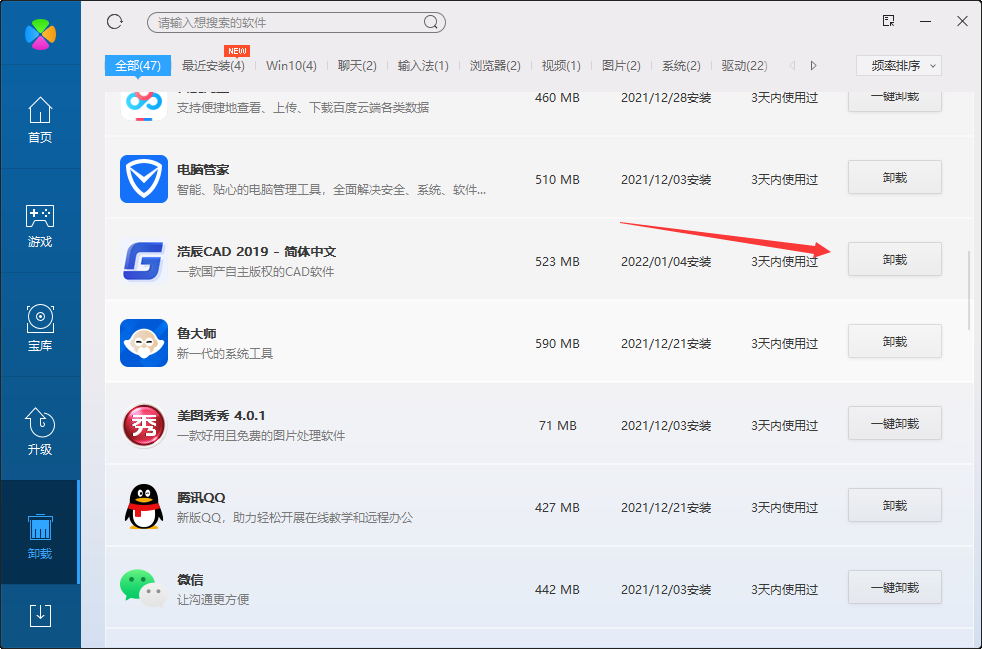The height and width of the screenshot is (649, 982).
Task: Select the 全部(47) tab
Action: pyautogui.click(x=138, y=65)
